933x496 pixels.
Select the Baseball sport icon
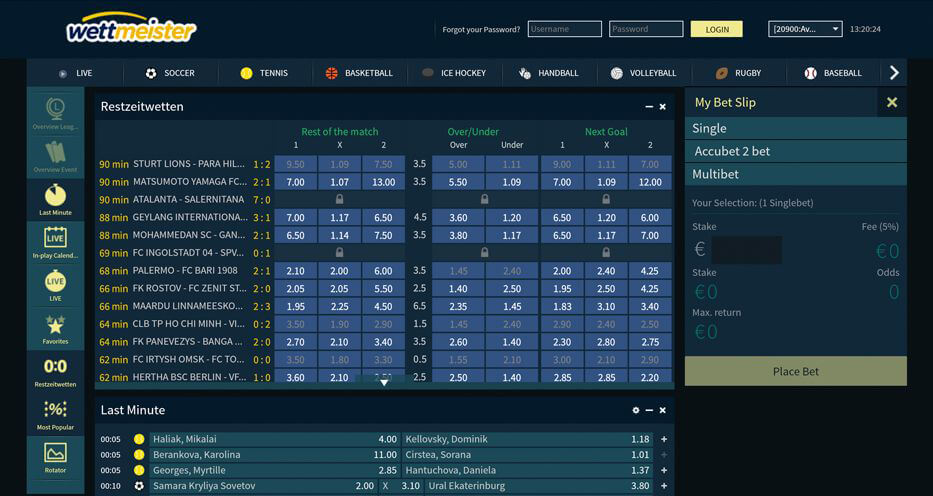pyautogui.click(x=810, y=73)
